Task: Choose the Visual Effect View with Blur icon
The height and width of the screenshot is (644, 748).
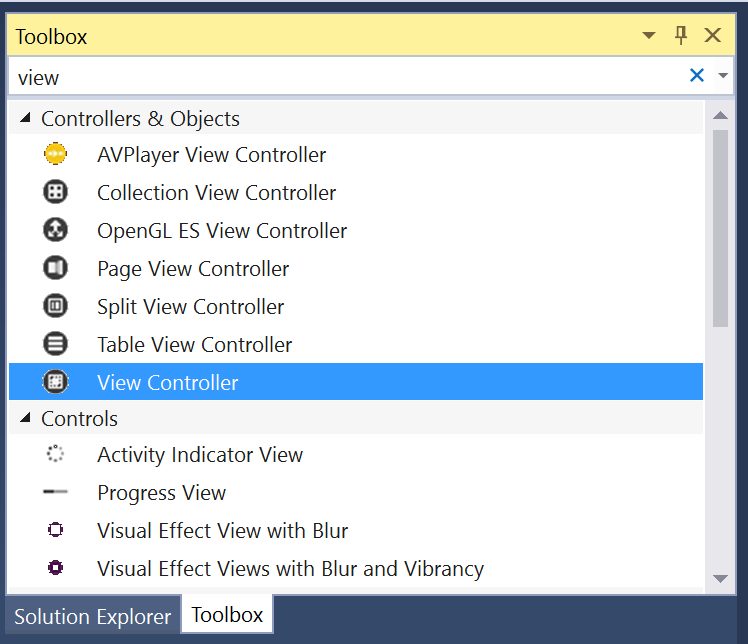Action: point(55,530)
